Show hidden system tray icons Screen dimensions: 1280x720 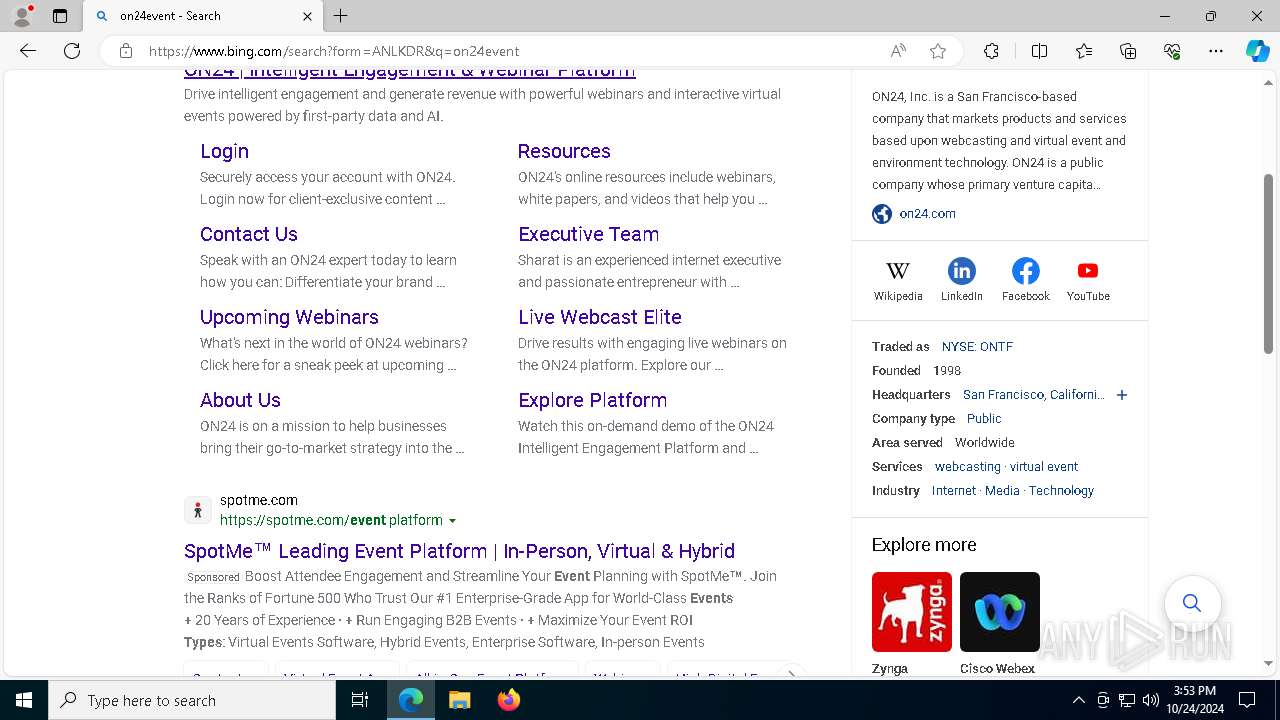point(1078,700)
